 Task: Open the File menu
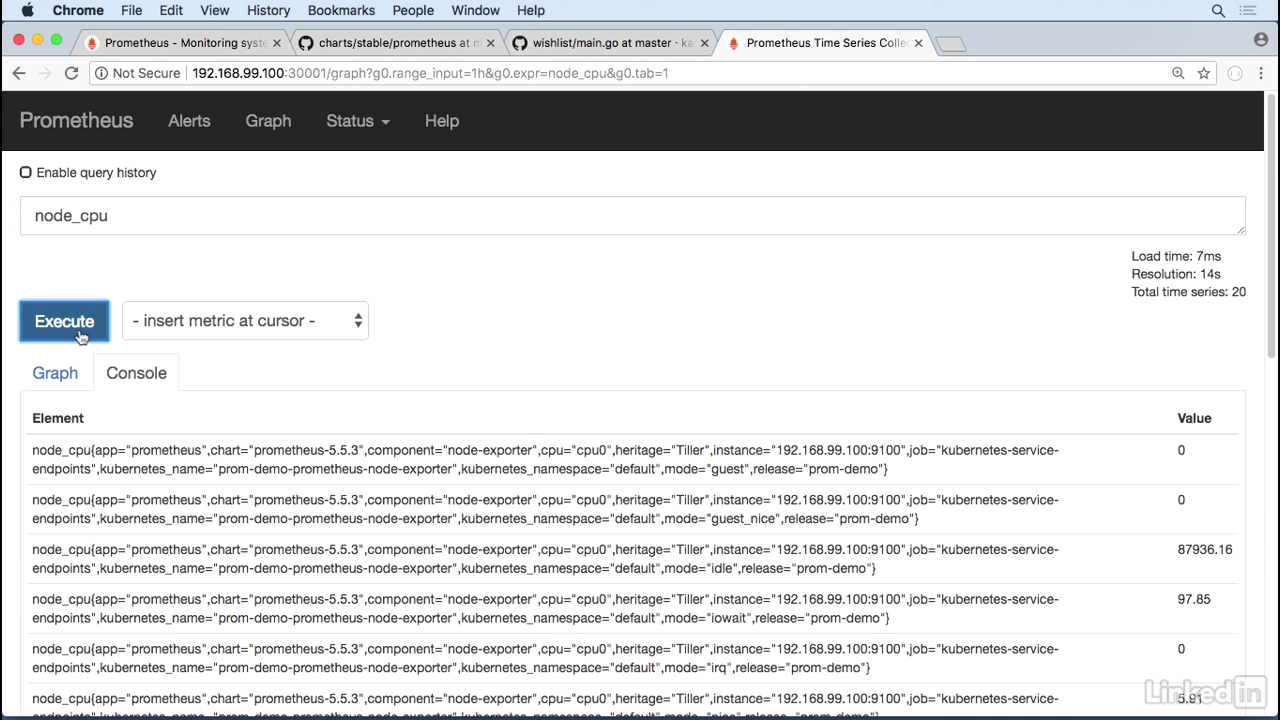tap(131, 10)
